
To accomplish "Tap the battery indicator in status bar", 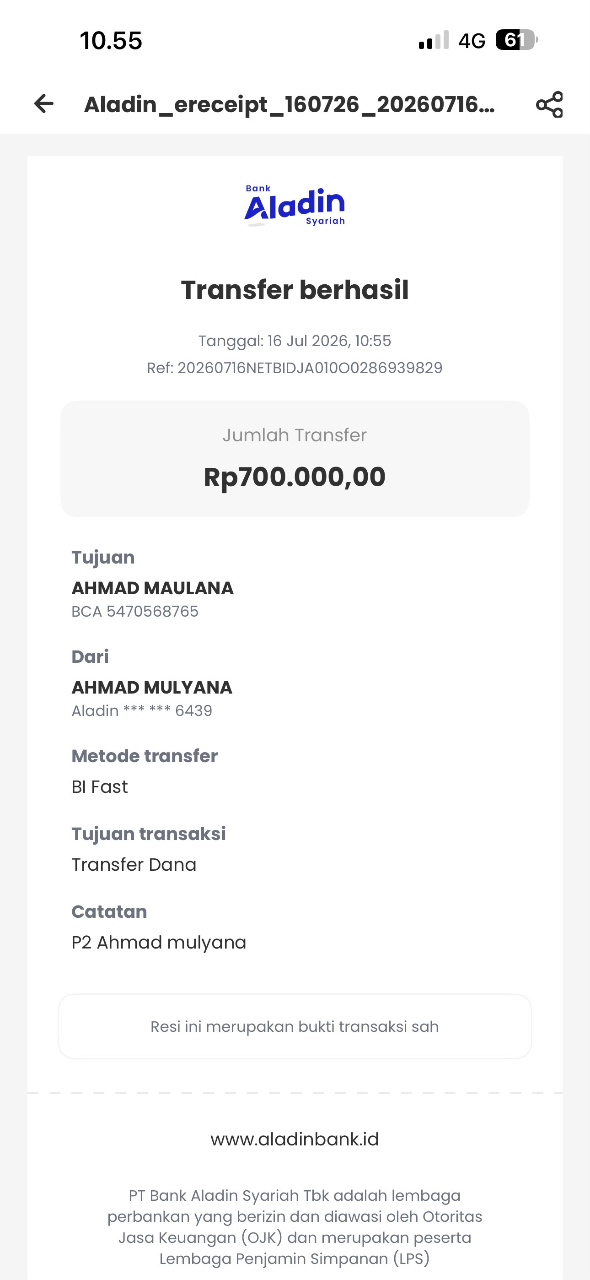I will [x=516, y=41].
